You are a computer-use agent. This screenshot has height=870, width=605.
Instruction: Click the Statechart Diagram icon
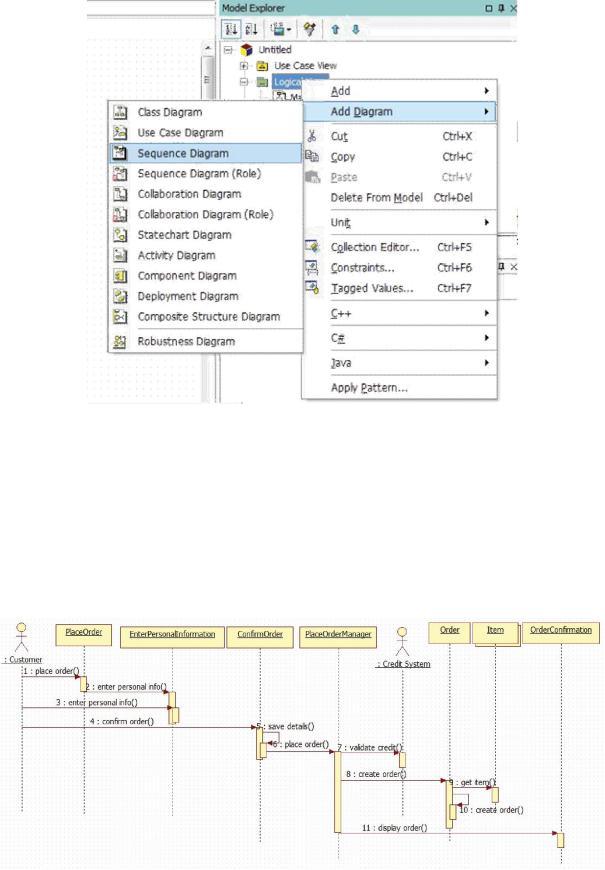coord(120,235)
